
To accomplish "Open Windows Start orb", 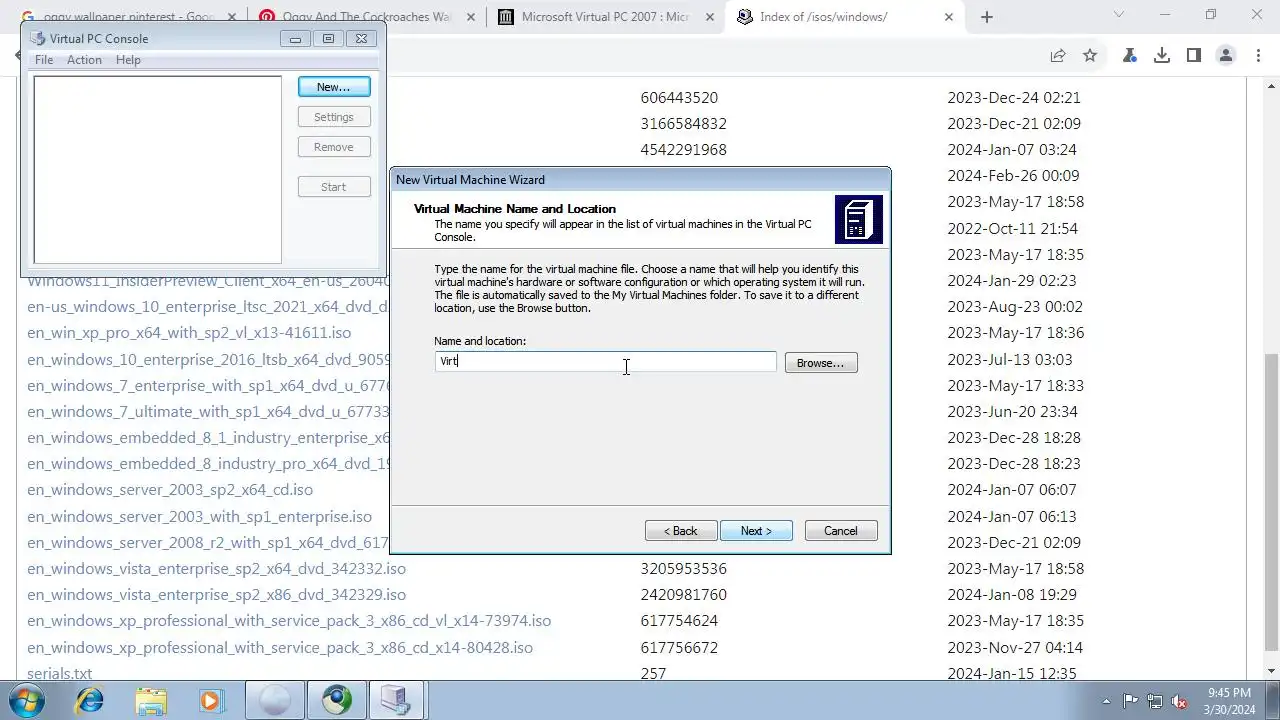I will pyautogui.click(x=27, y=701).
